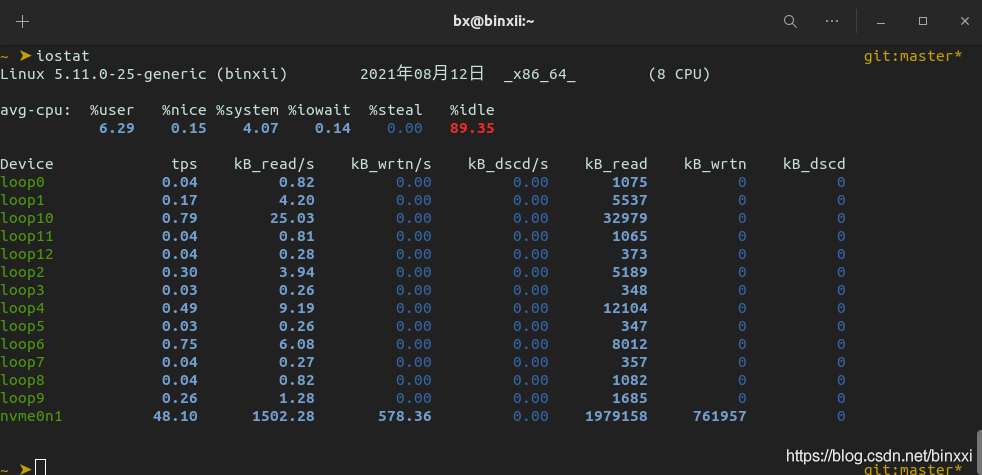Click the loop12 device name
The image size is (982, 475).
click(27, 254)
